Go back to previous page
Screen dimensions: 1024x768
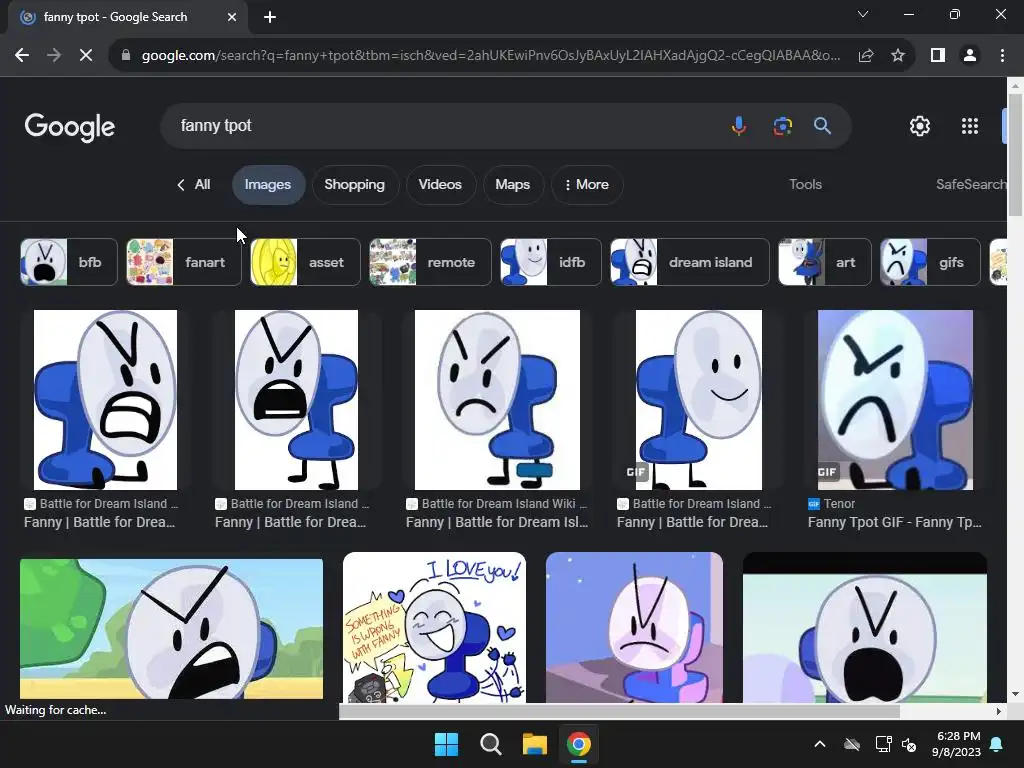point(22,56)
